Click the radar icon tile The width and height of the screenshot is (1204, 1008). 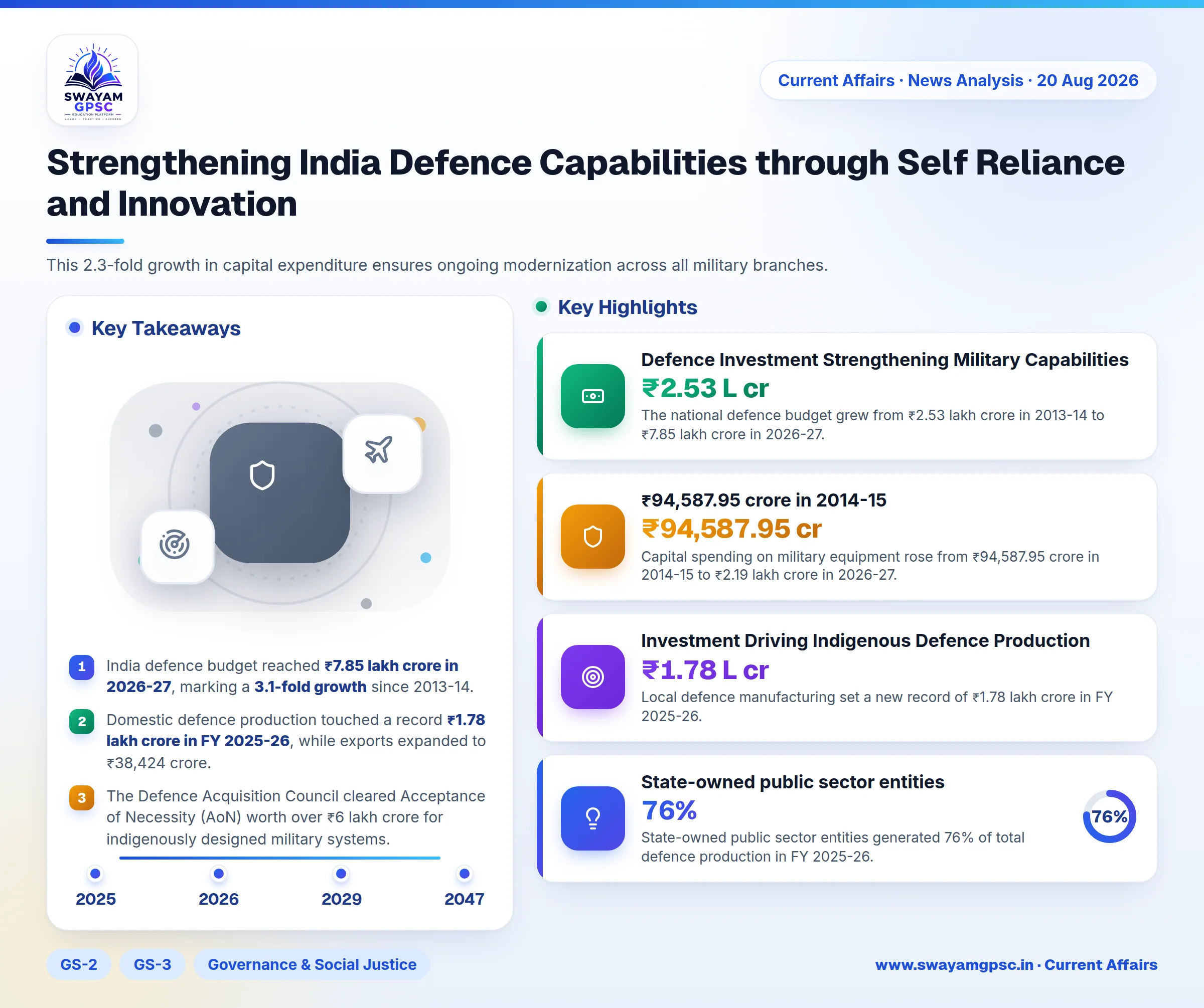click(177, 546)
